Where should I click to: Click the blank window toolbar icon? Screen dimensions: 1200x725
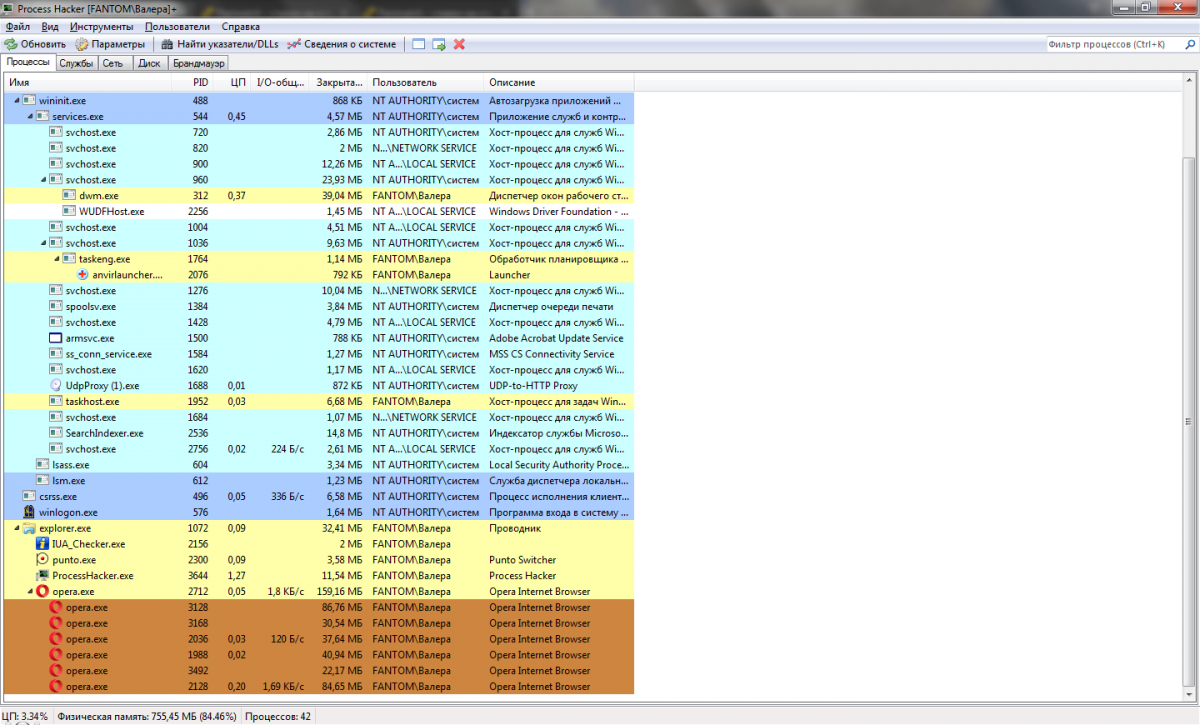[418, 44]
